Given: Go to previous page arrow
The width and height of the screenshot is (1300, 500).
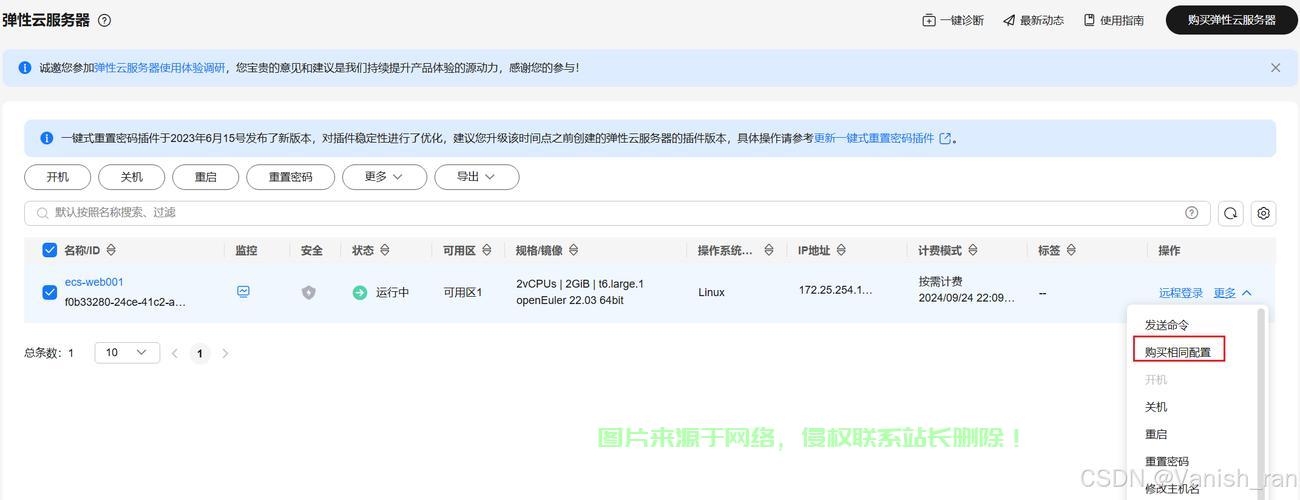Looking at the screenshot, I should [175, 353].
